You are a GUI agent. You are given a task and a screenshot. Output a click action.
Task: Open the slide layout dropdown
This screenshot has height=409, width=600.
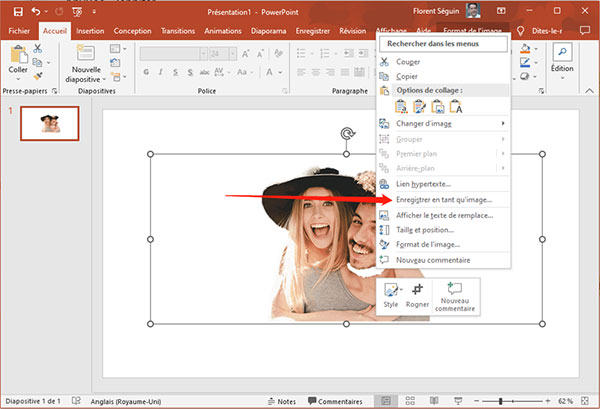coord(117,49)
